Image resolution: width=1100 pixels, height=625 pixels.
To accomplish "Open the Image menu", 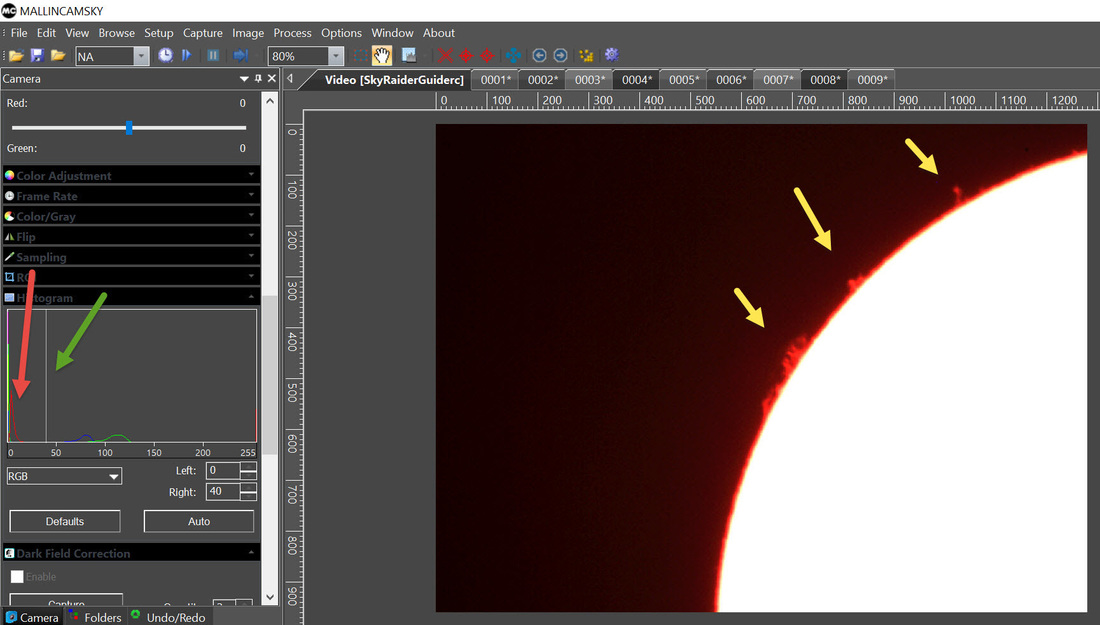I will pos(248,33).
